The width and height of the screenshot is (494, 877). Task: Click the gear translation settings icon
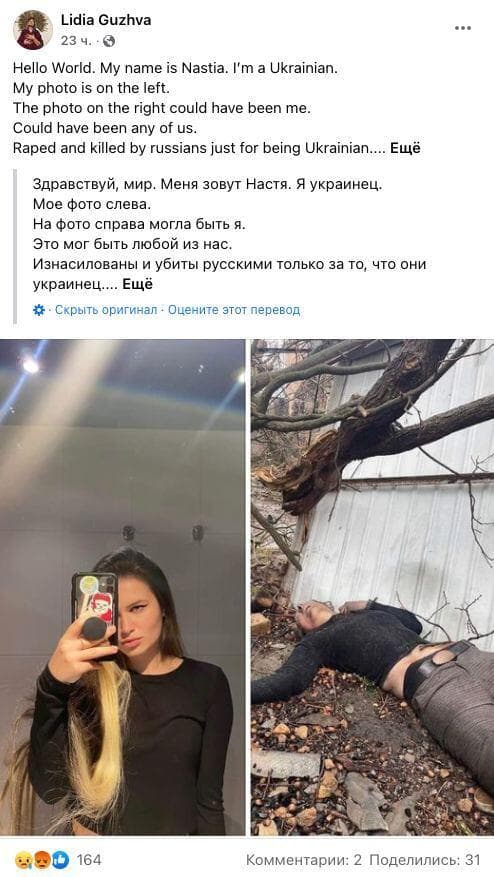tap(39, 310)
